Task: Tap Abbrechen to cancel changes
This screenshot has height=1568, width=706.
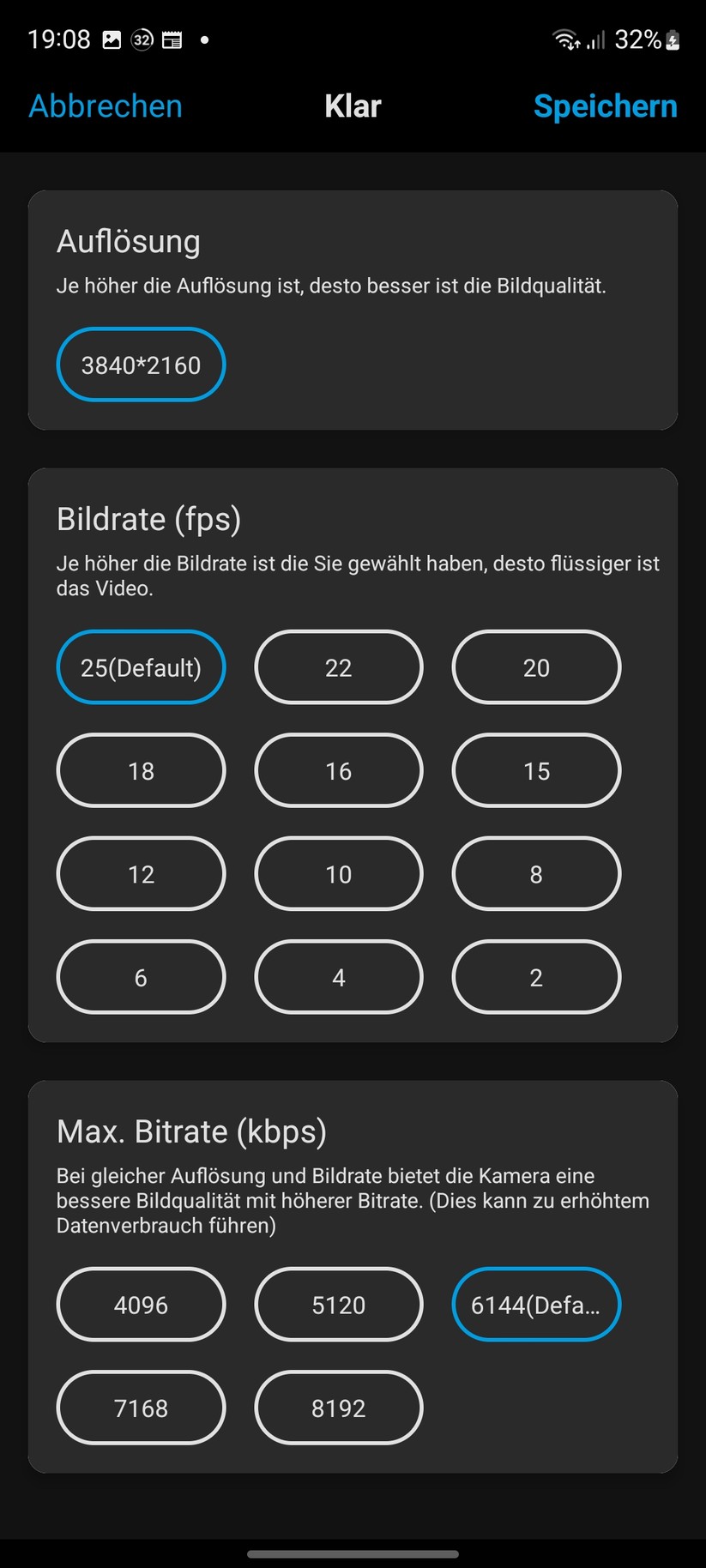Action: point(106,106)
